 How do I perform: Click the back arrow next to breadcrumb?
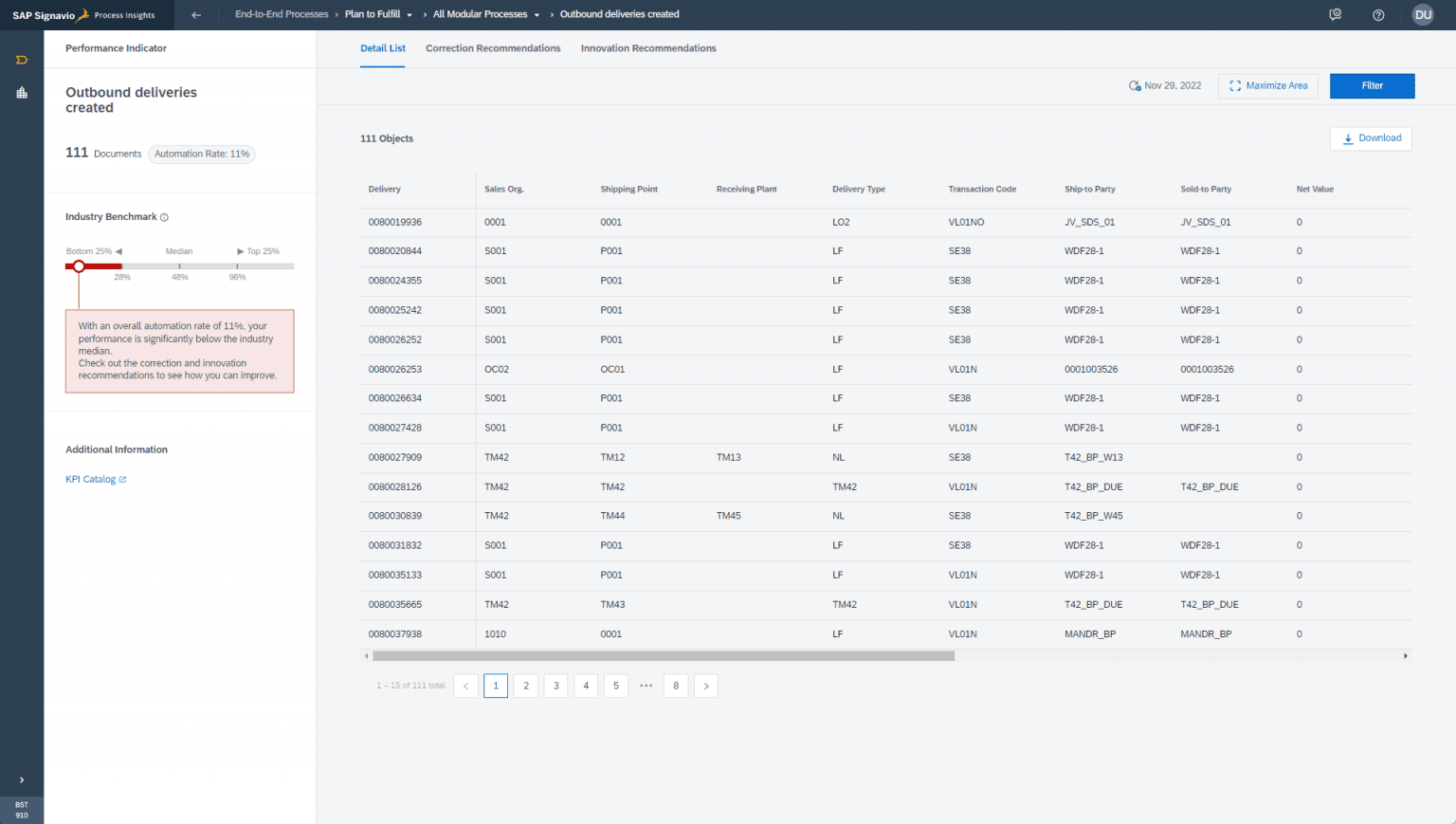(196, 14)
